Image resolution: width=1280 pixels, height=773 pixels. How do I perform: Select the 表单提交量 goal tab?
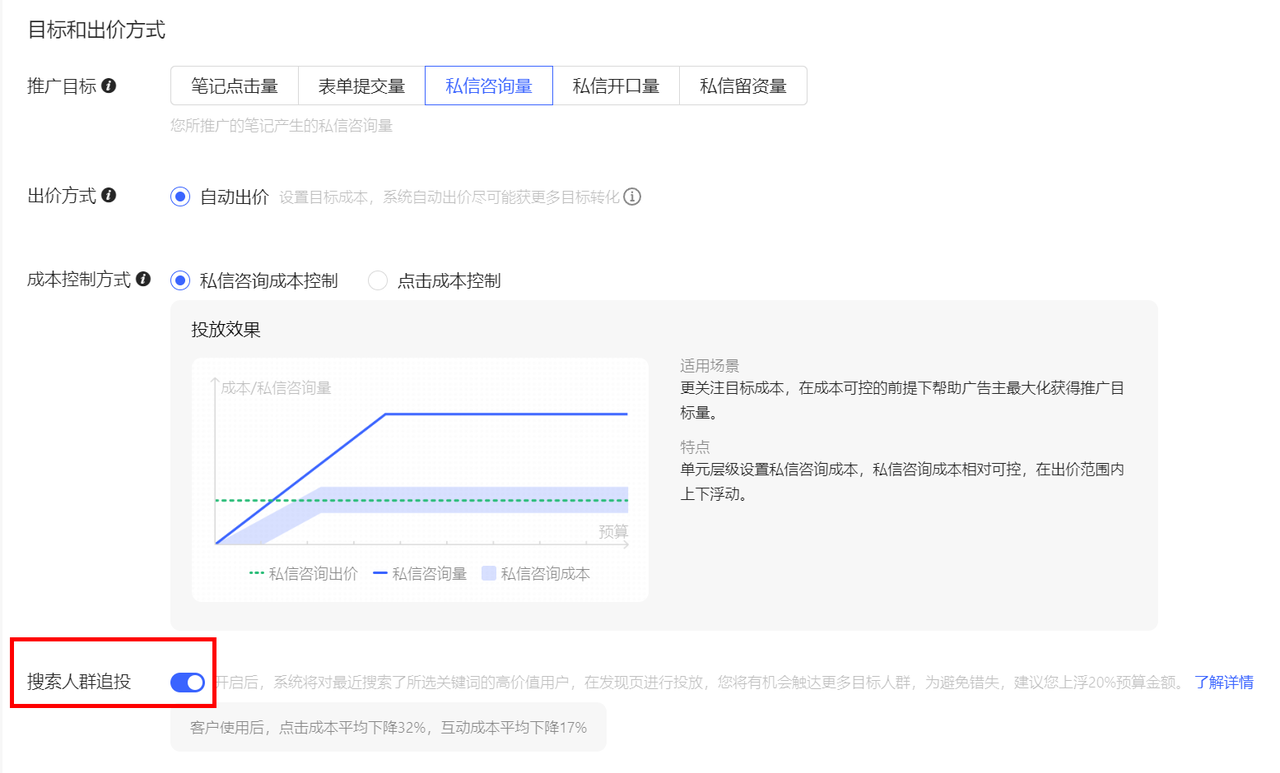click(x=362, y=86)
